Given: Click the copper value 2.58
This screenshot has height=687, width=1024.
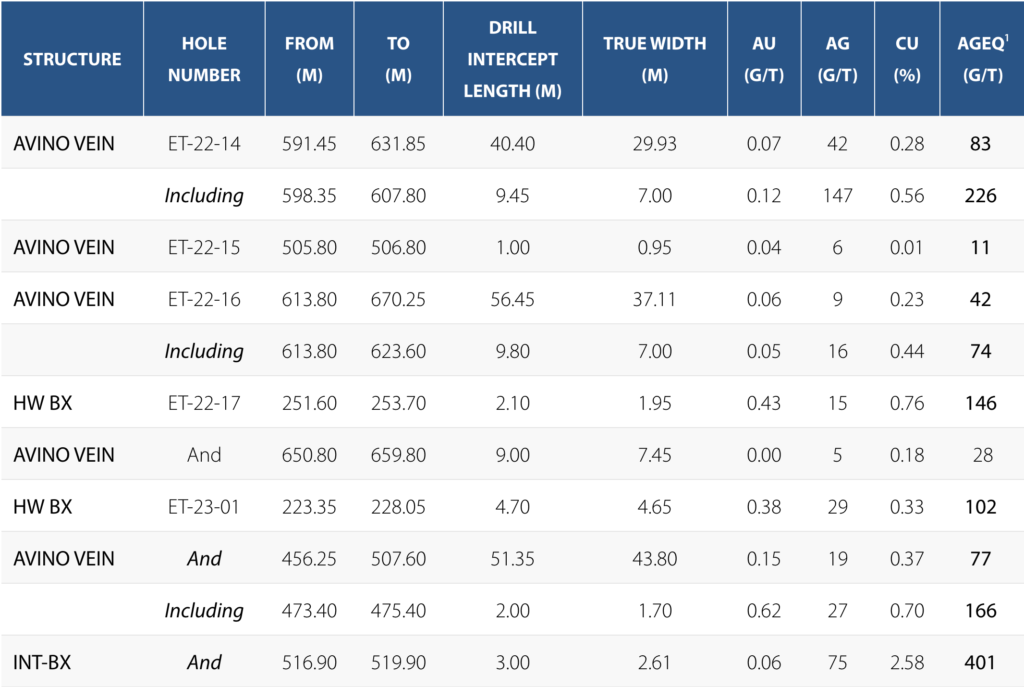Looking at the screenshot, I should tap(906, 662).
